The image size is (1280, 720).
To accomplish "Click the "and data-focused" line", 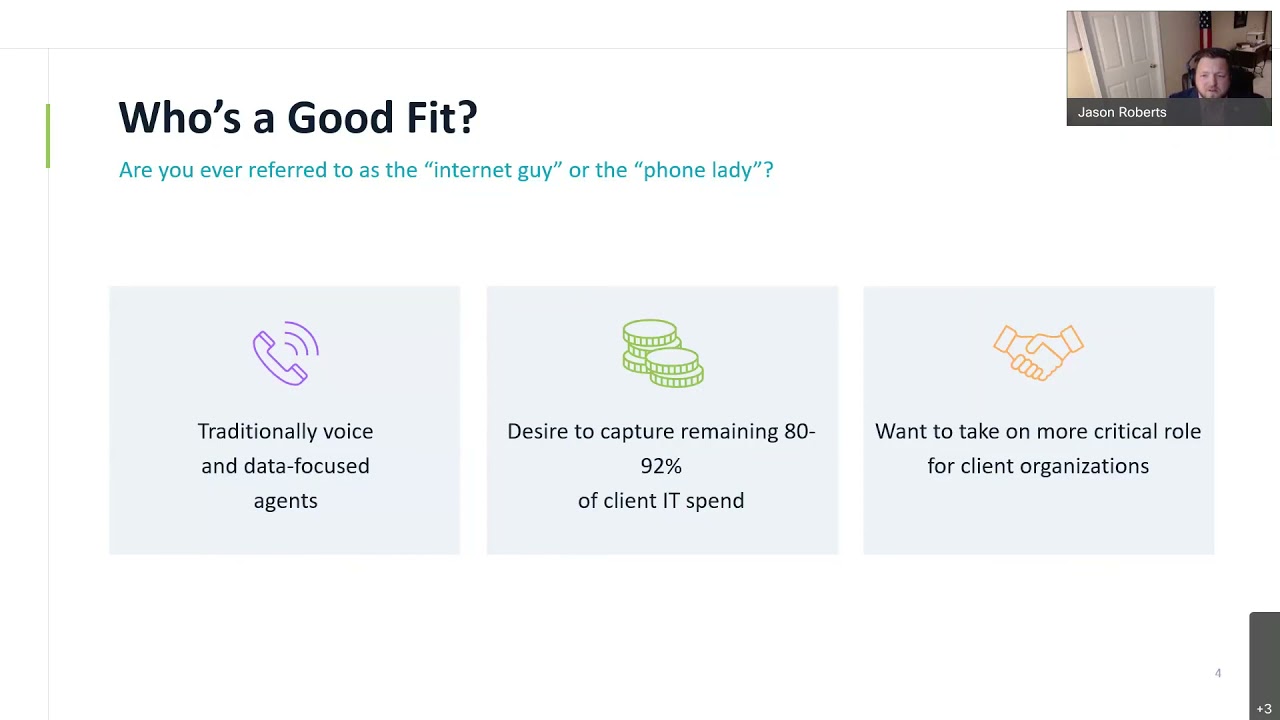I will point(285,466).
